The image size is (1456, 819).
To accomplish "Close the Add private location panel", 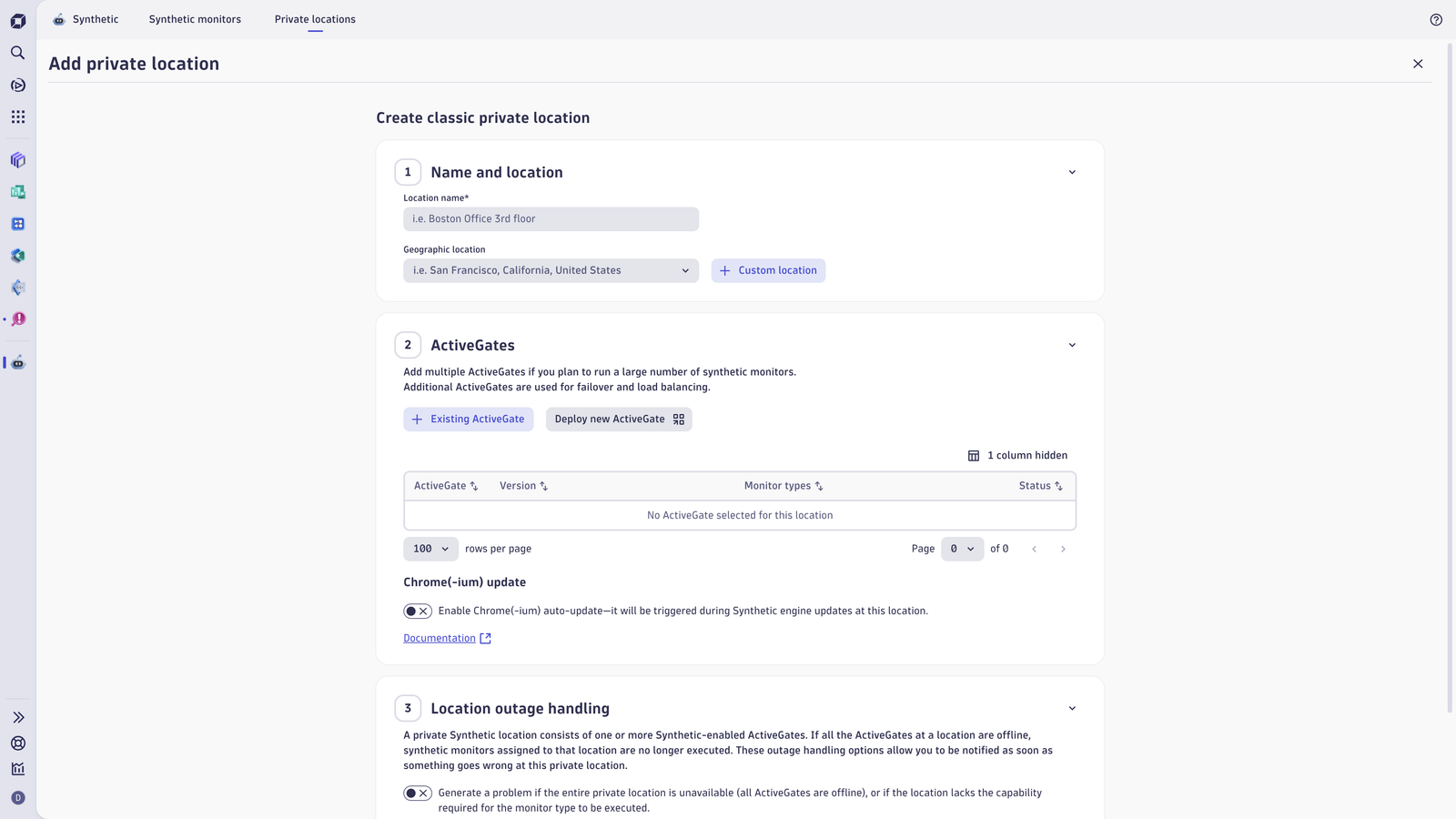I will 1418,64.
